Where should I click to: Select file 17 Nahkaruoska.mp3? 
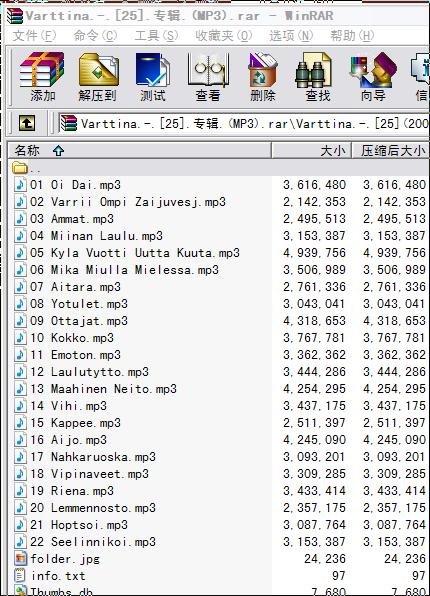click(93, 457)
